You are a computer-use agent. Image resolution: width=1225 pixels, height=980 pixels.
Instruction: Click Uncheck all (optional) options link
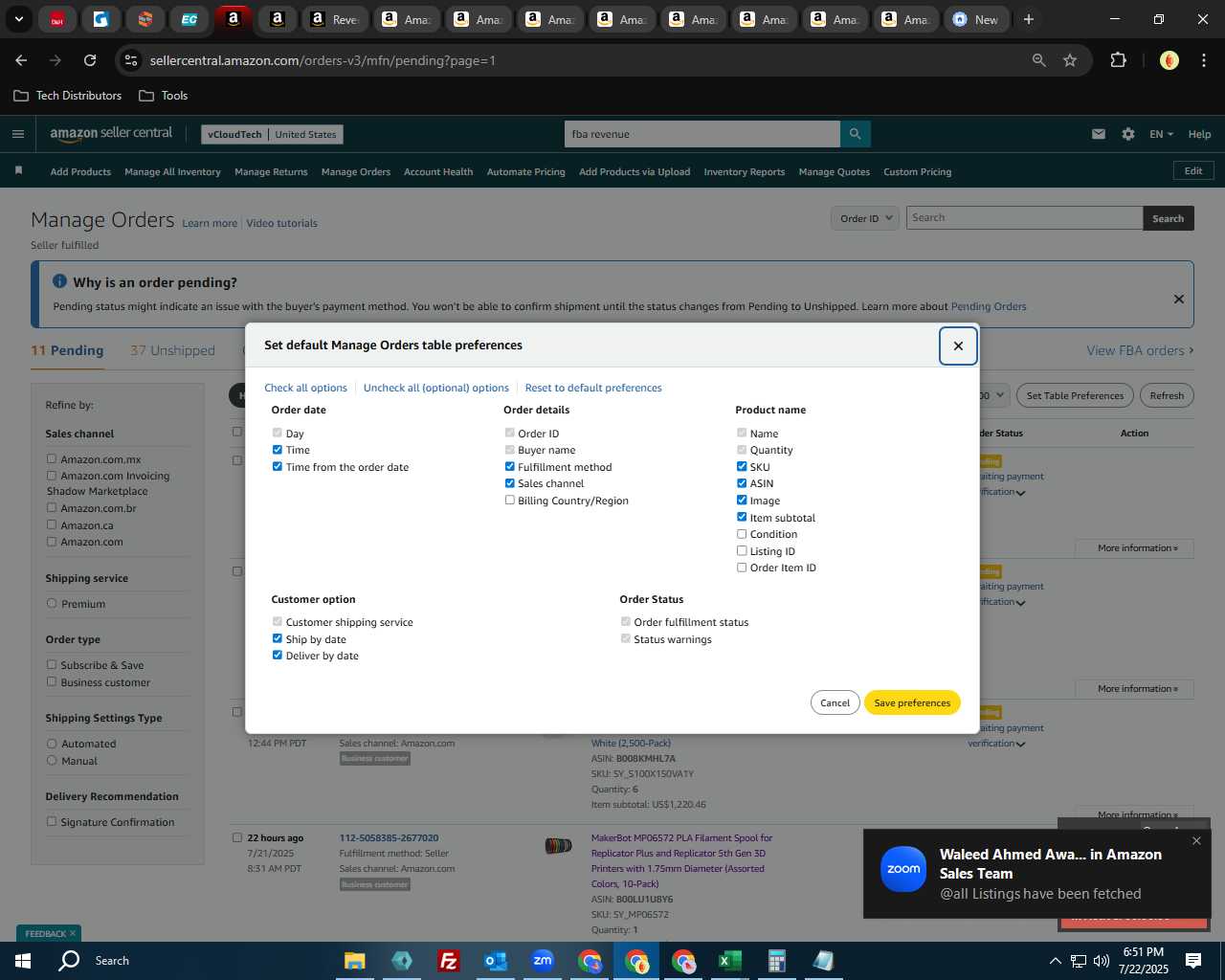[435, 388]
